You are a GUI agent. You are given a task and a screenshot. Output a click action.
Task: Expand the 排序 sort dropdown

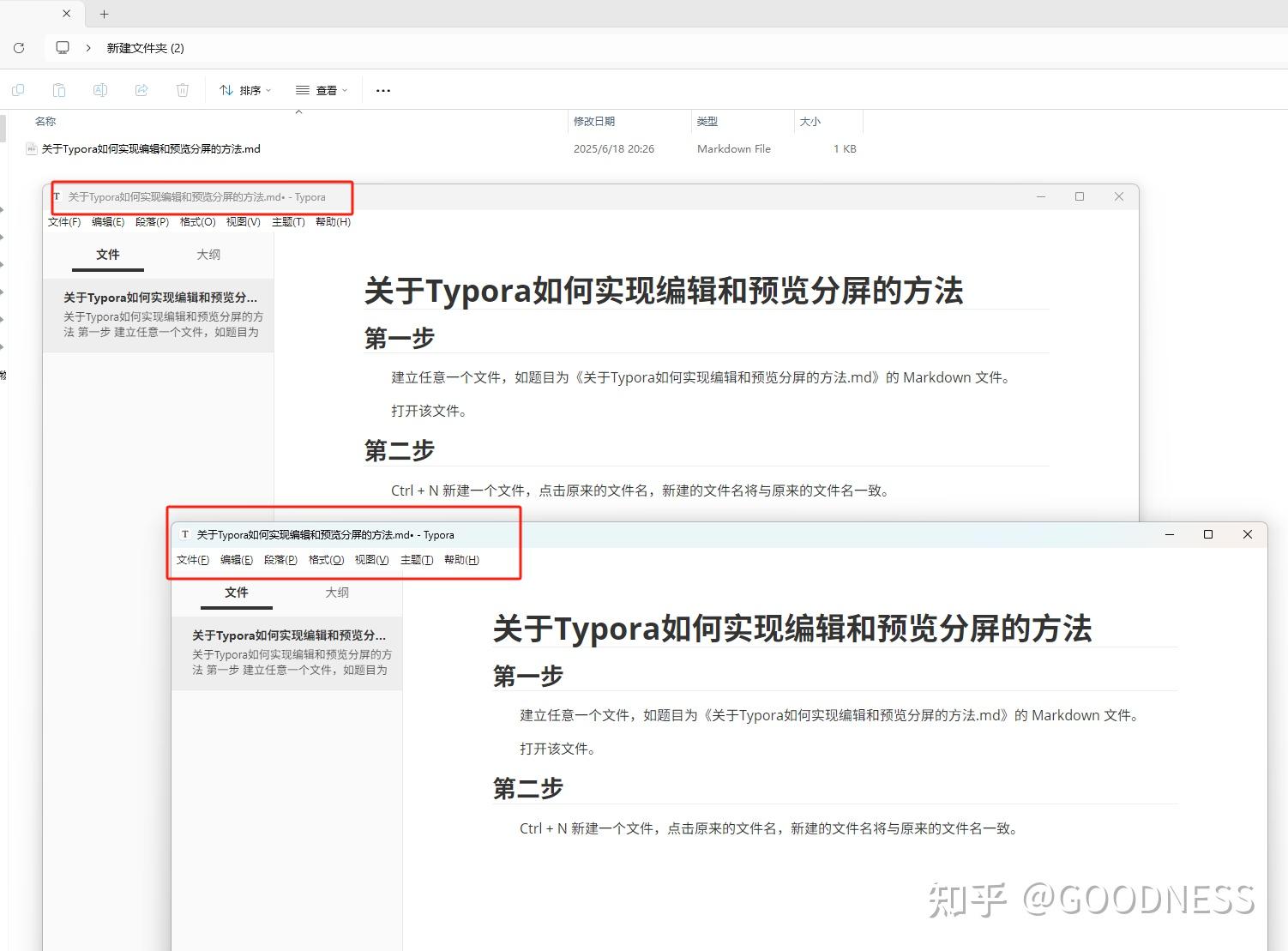(x=245, y=90)
